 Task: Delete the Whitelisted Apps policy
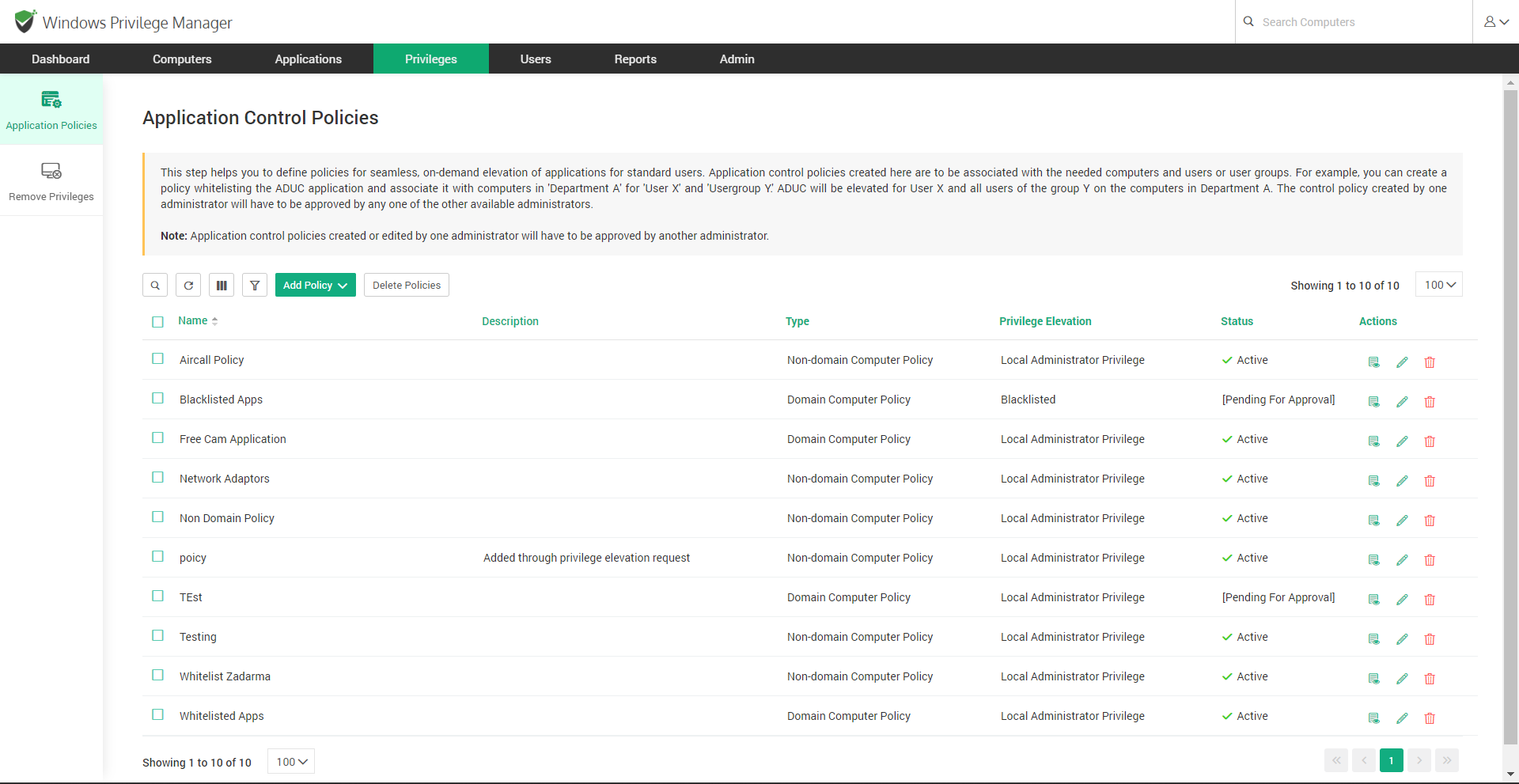1430,718
